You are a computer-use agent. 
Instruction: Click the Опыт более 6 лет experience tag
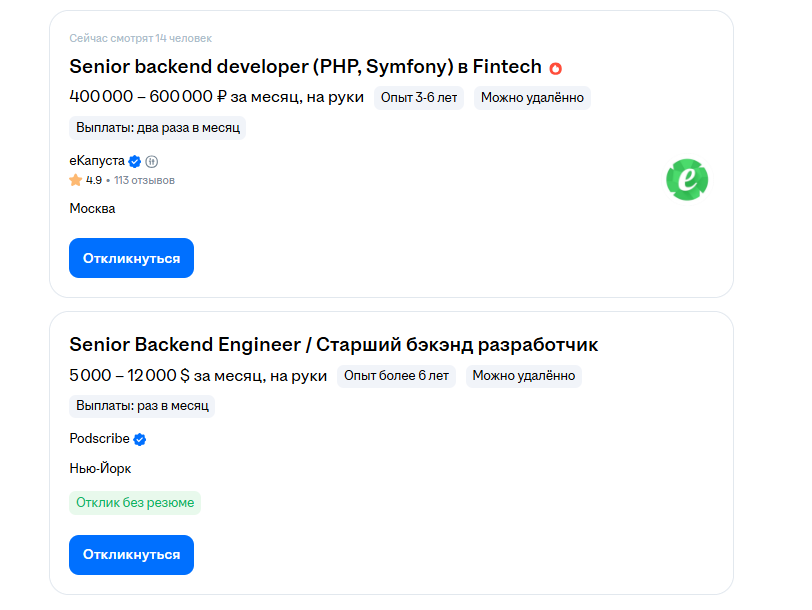[396, 375]
